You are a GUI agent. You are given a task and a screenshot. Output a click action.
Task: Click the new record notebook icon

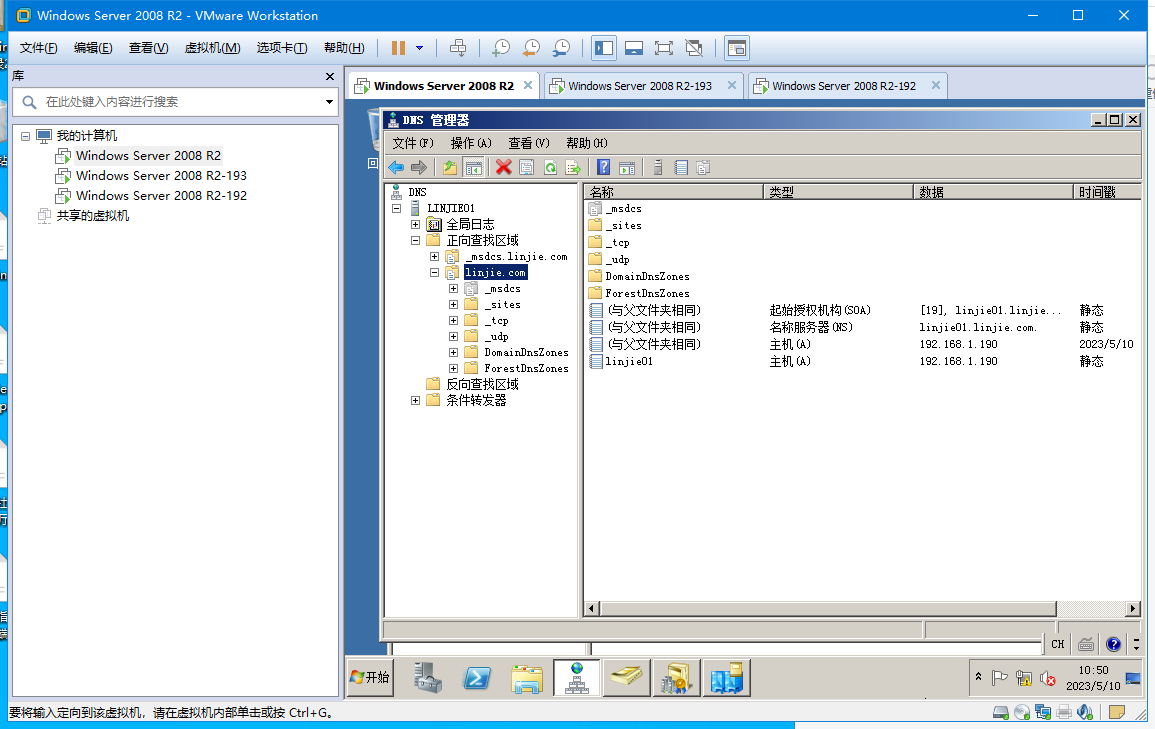(x=681, y=168)
